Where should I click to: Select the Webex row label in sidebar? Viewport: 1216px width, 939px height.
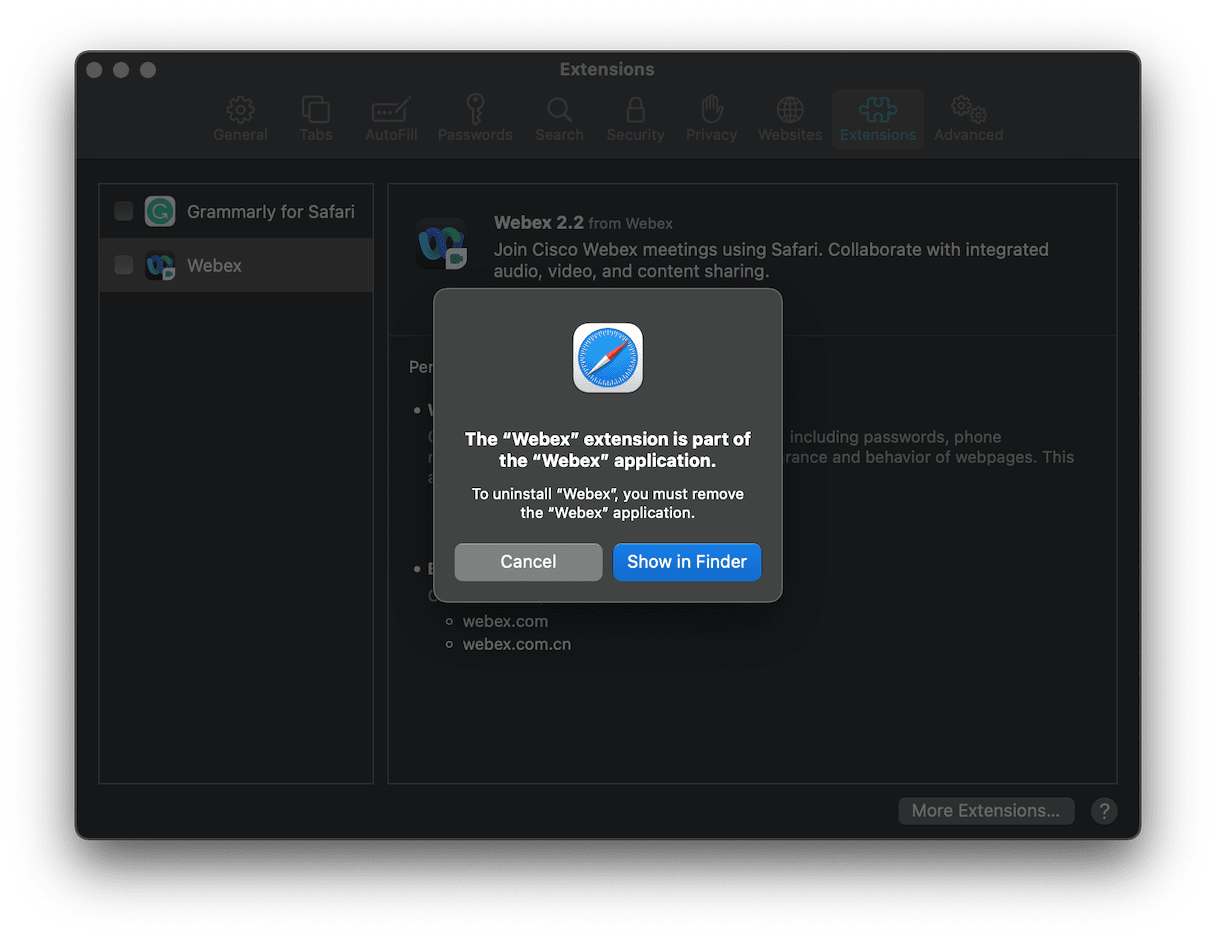coord(215,265)
